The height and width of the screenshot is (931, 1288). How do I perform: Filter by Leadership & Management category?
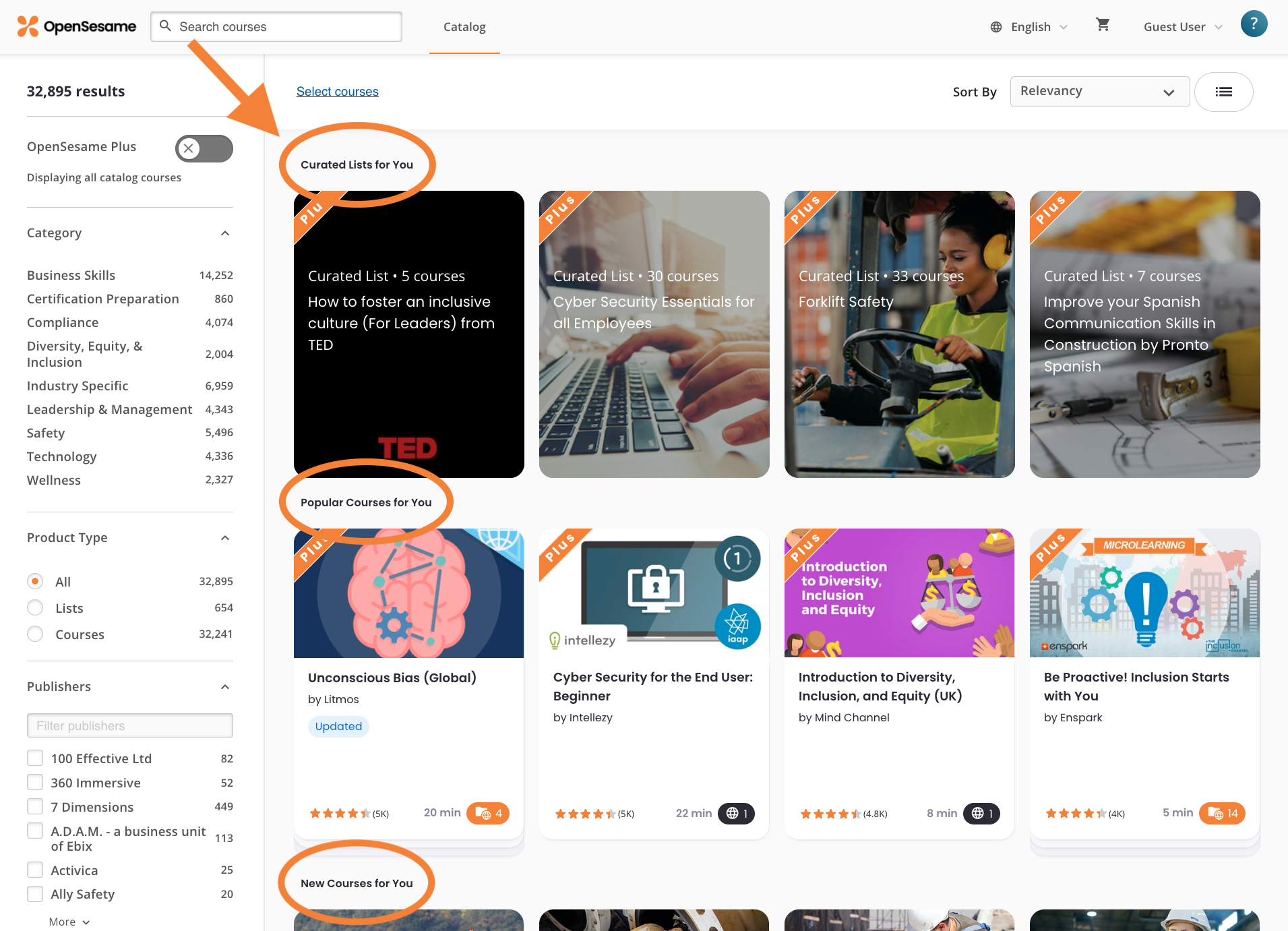109,409
